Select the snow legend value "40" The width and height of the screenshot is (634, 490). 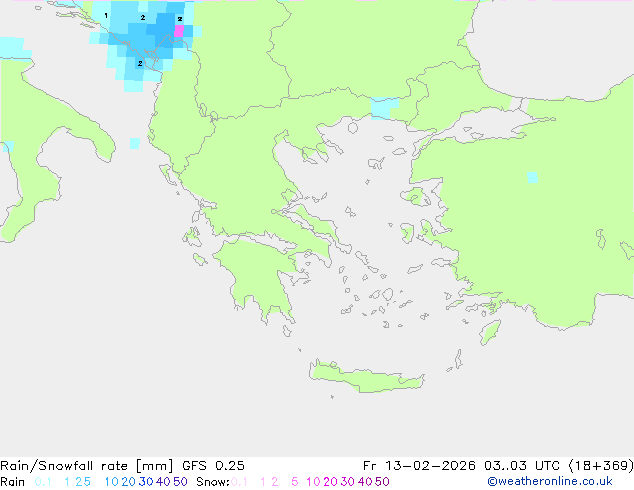[x=365, y=482]
